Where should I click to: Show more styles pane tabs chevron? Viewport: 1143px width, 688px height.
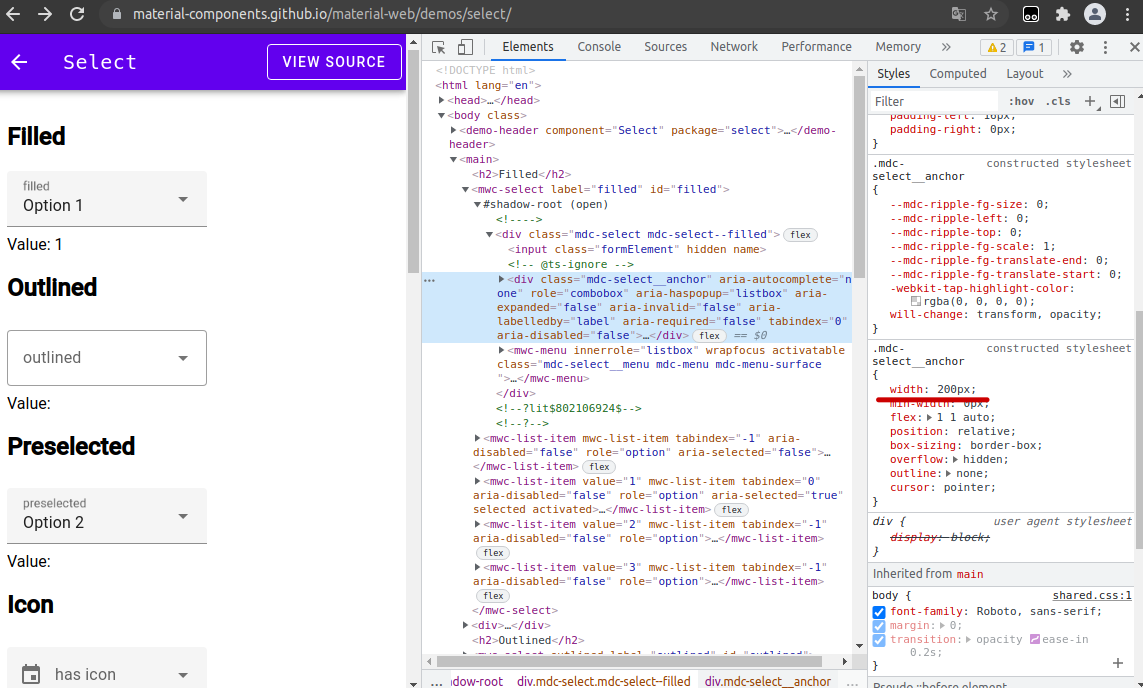click(x=1067, y=74)
